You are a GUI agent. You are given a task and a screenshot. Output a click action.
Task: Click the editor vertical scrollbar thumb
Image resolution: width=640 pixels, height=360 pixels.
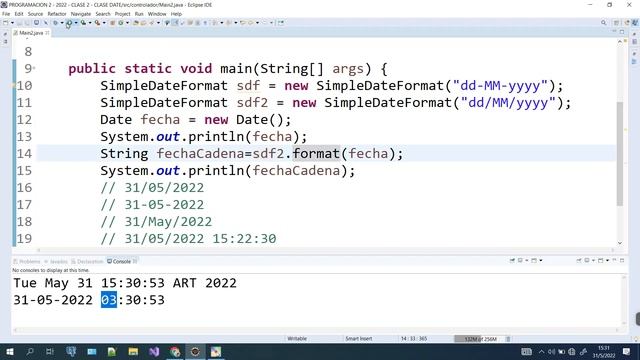620,153
